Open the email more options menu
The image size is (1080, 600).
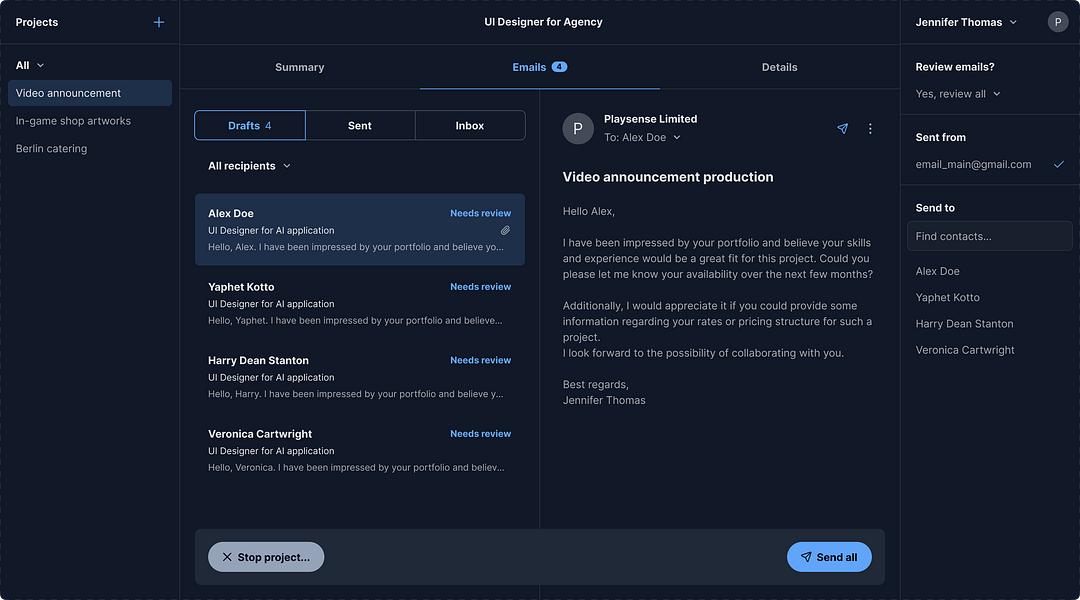pyautogui.click(x=870, y=129)
